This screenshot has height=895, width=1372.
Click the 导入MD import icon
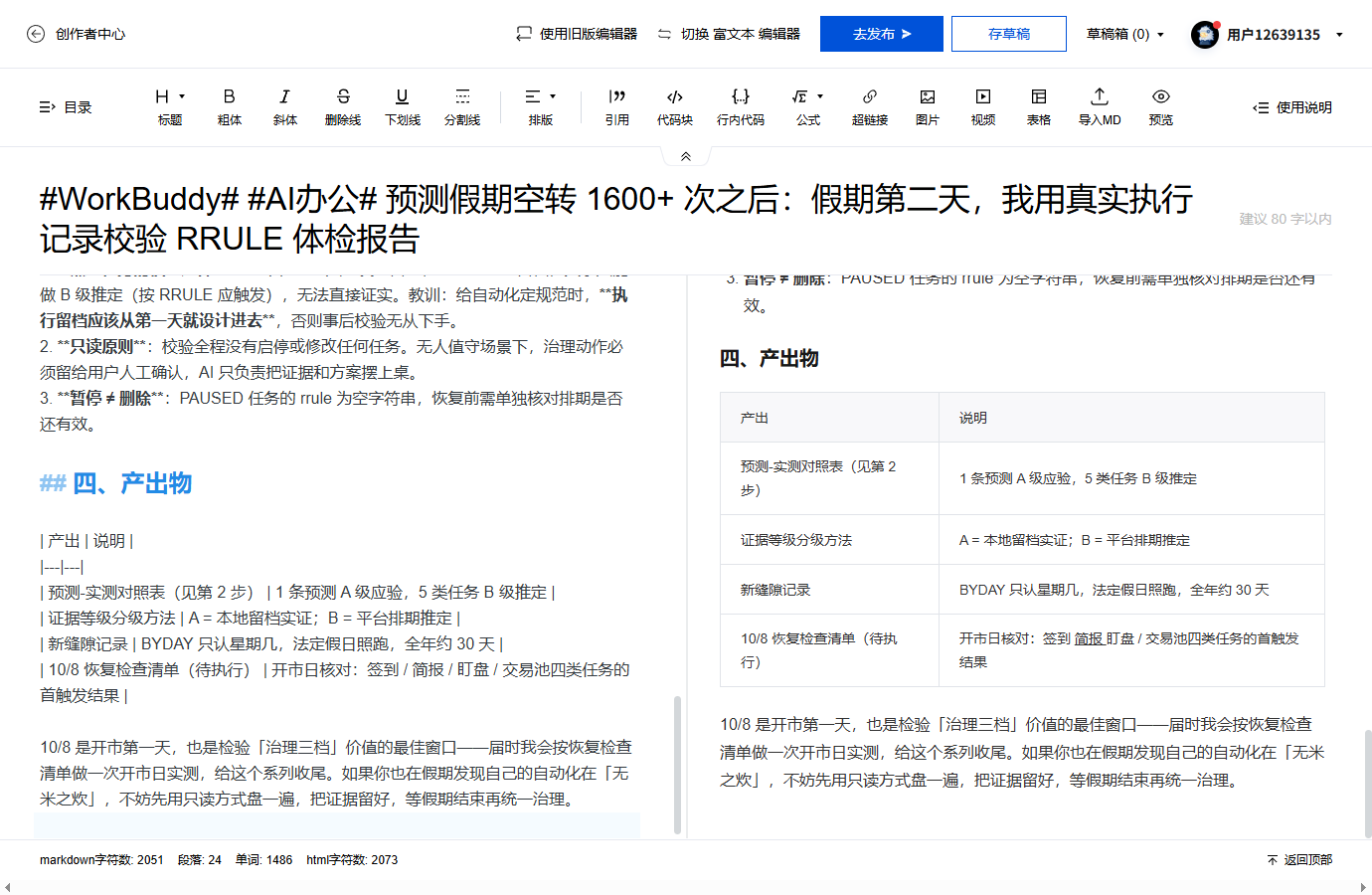(x=1100, y=96)
